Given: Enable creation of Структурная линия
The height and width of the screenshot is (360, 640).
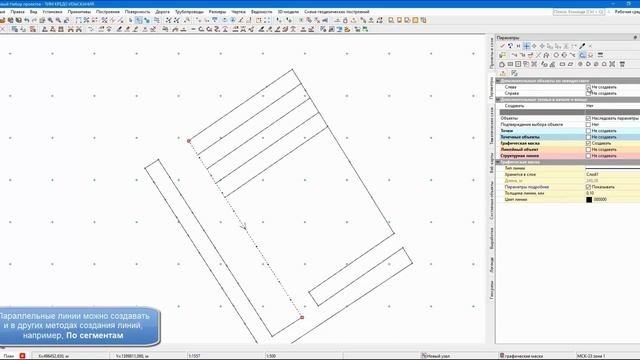Looking at the screenshot, I should [588, 156].
